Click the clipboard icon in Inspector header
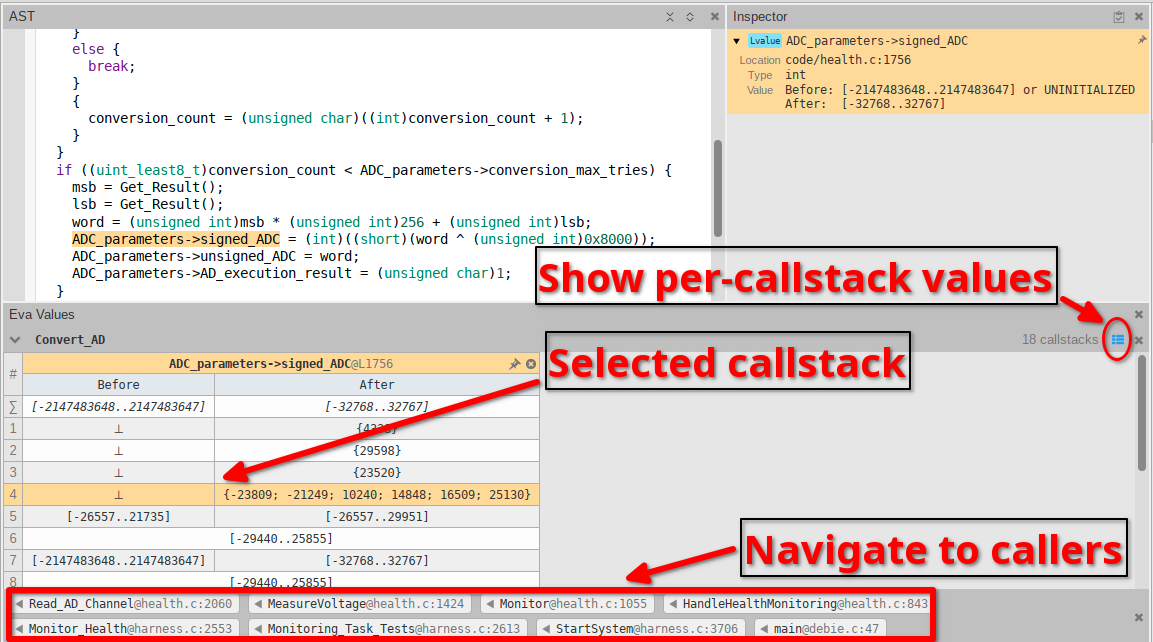 1118,17
